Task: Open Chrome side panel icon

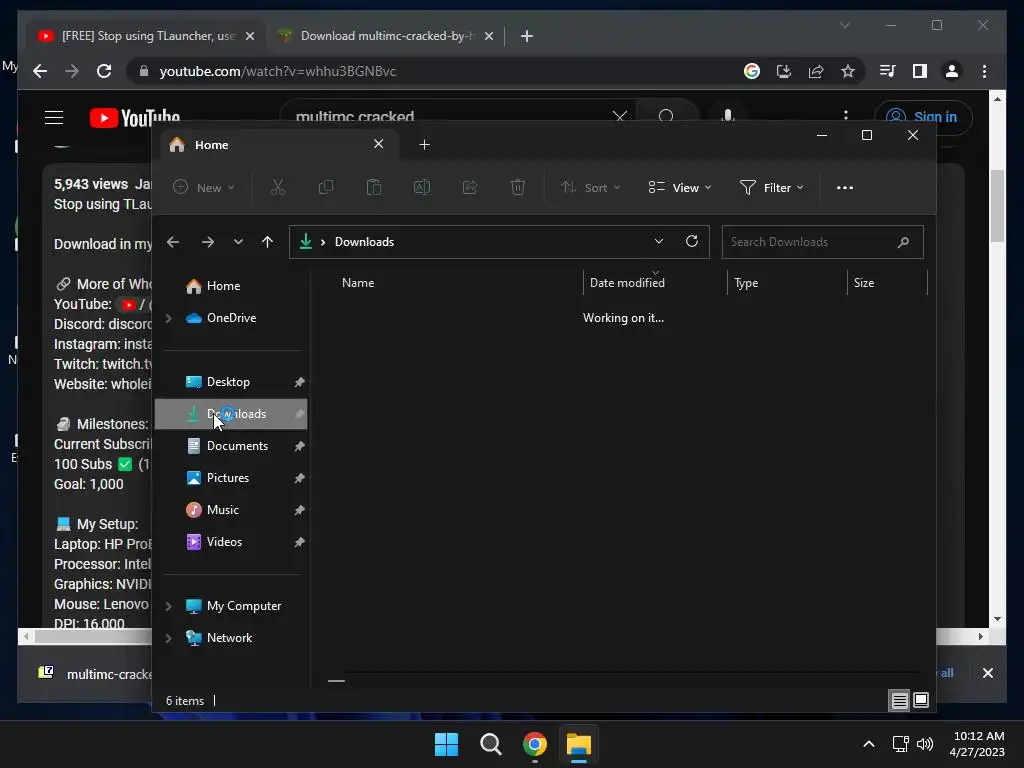Action: (920, 71)
